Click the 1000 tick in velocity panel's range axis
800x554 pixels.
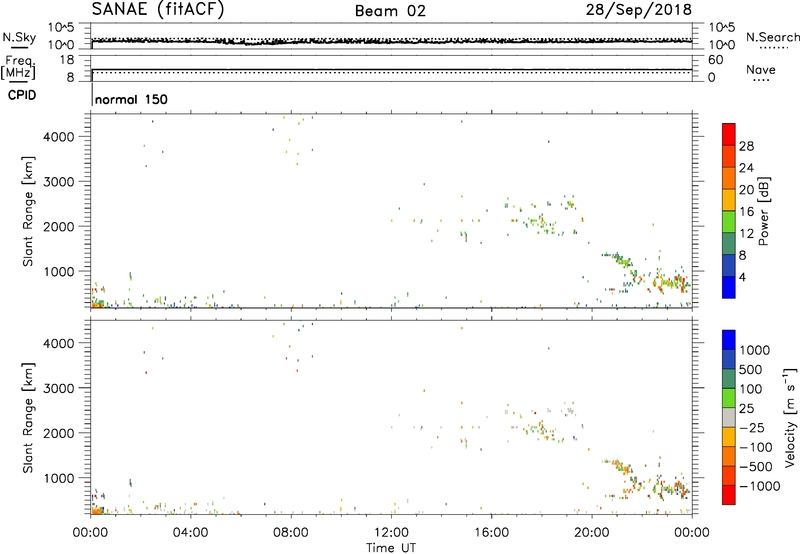tap(61, 478)
